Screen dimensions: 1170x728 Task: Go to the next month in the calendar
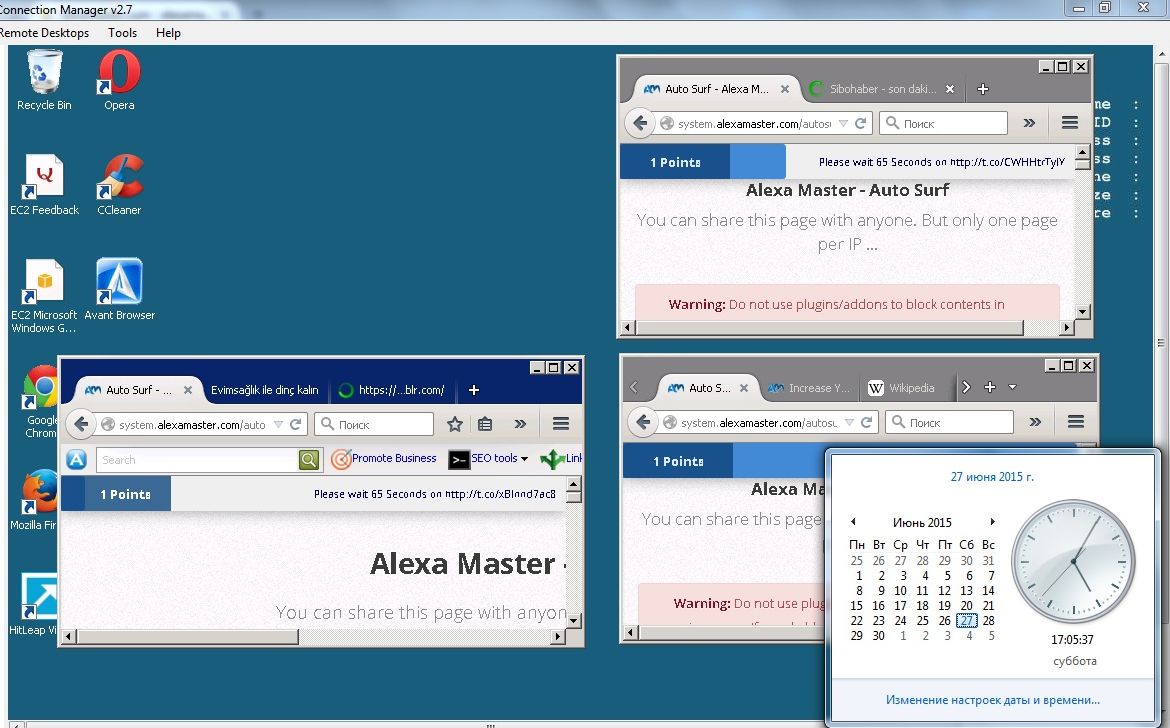point(992,522)
